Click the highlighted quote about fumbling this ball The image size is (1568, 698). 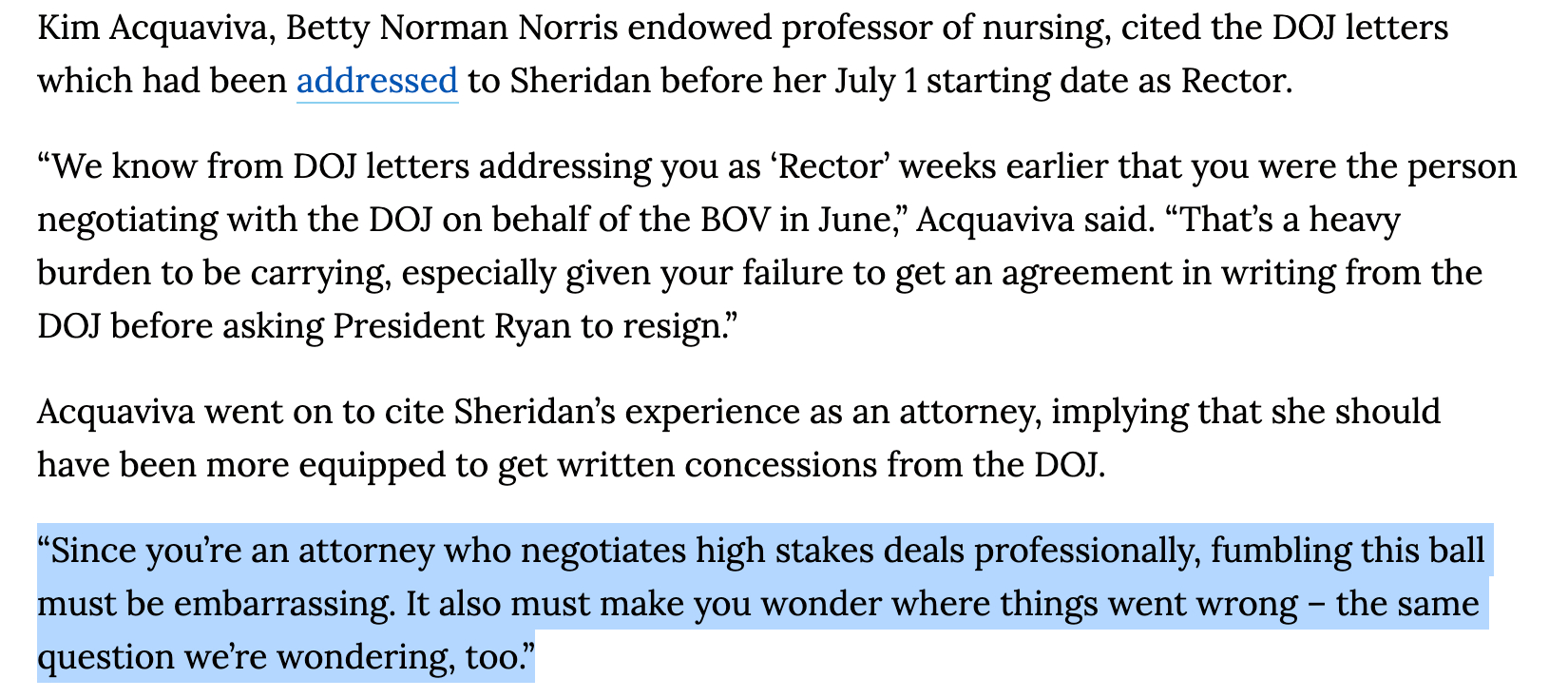tap(760, 603)
